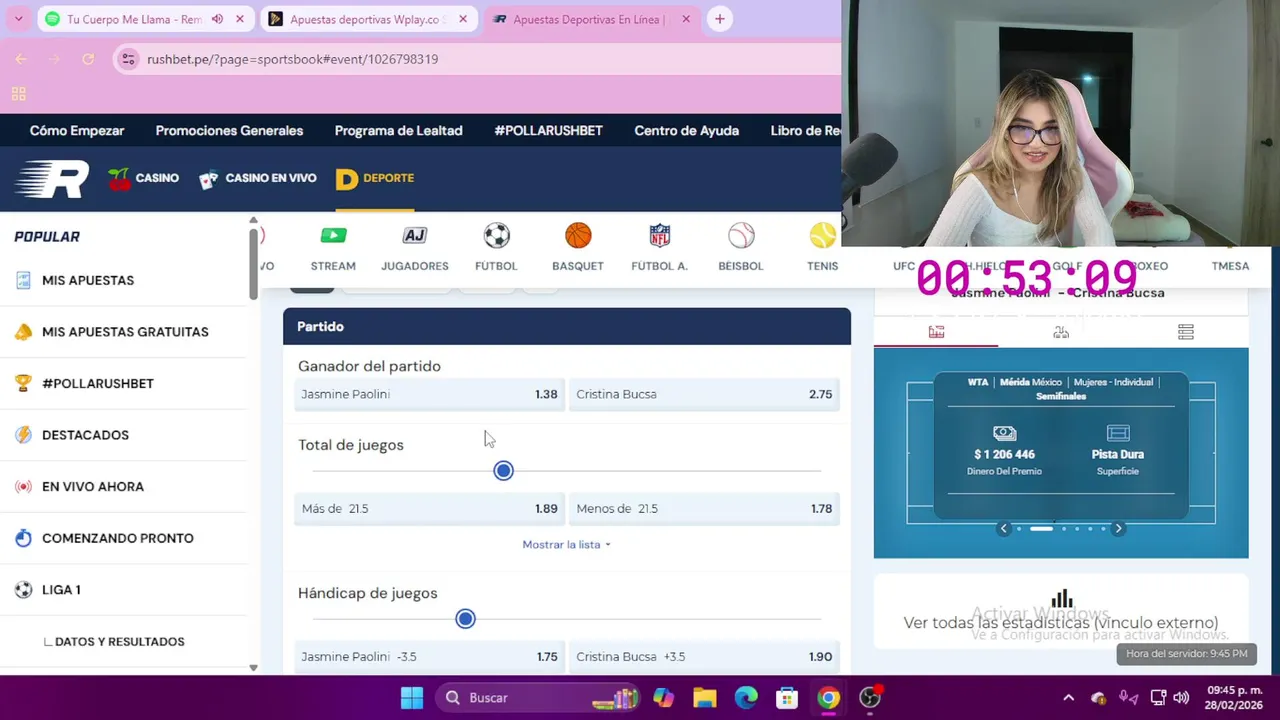Image resolution: width=1280 pixels, height=720 pixels.
Task: Open a new browser tab
Action: tap(719, 19)
